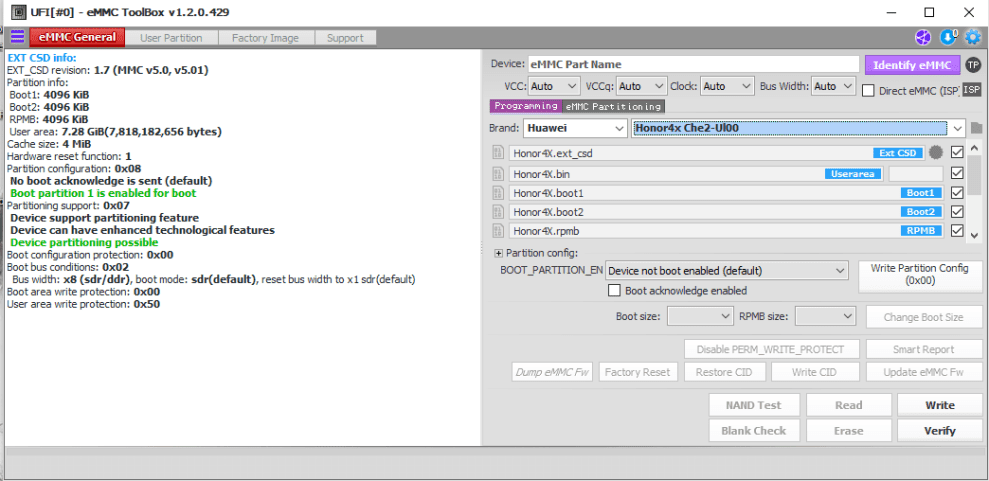The height and width of the screenshot is (481, 989).
Task: Open the VCC voltage dropdown
Action: (554, 86)
